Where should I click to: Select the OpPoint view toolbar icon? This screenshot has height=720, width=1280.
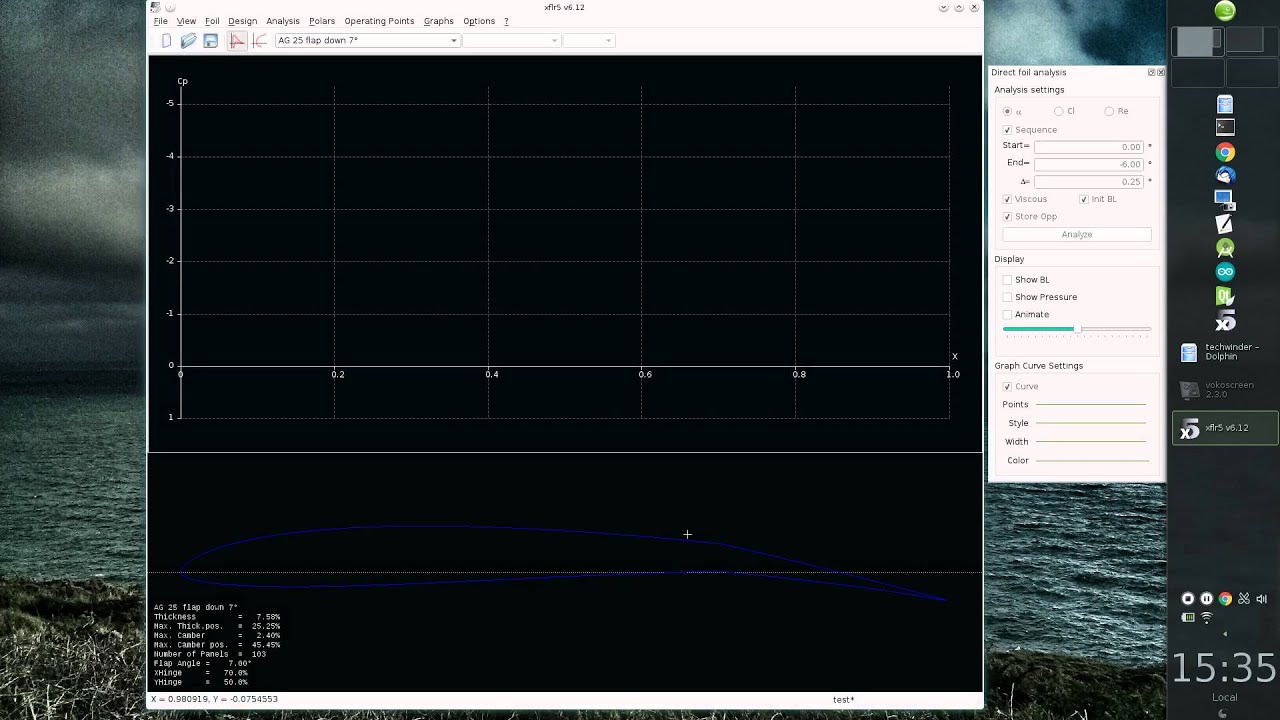tap(237, 41)
